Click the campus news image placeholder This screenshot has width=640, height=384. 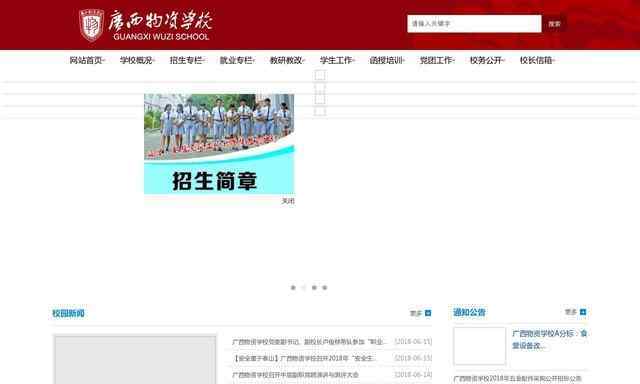pyautogui.click(x=135, y=360)
